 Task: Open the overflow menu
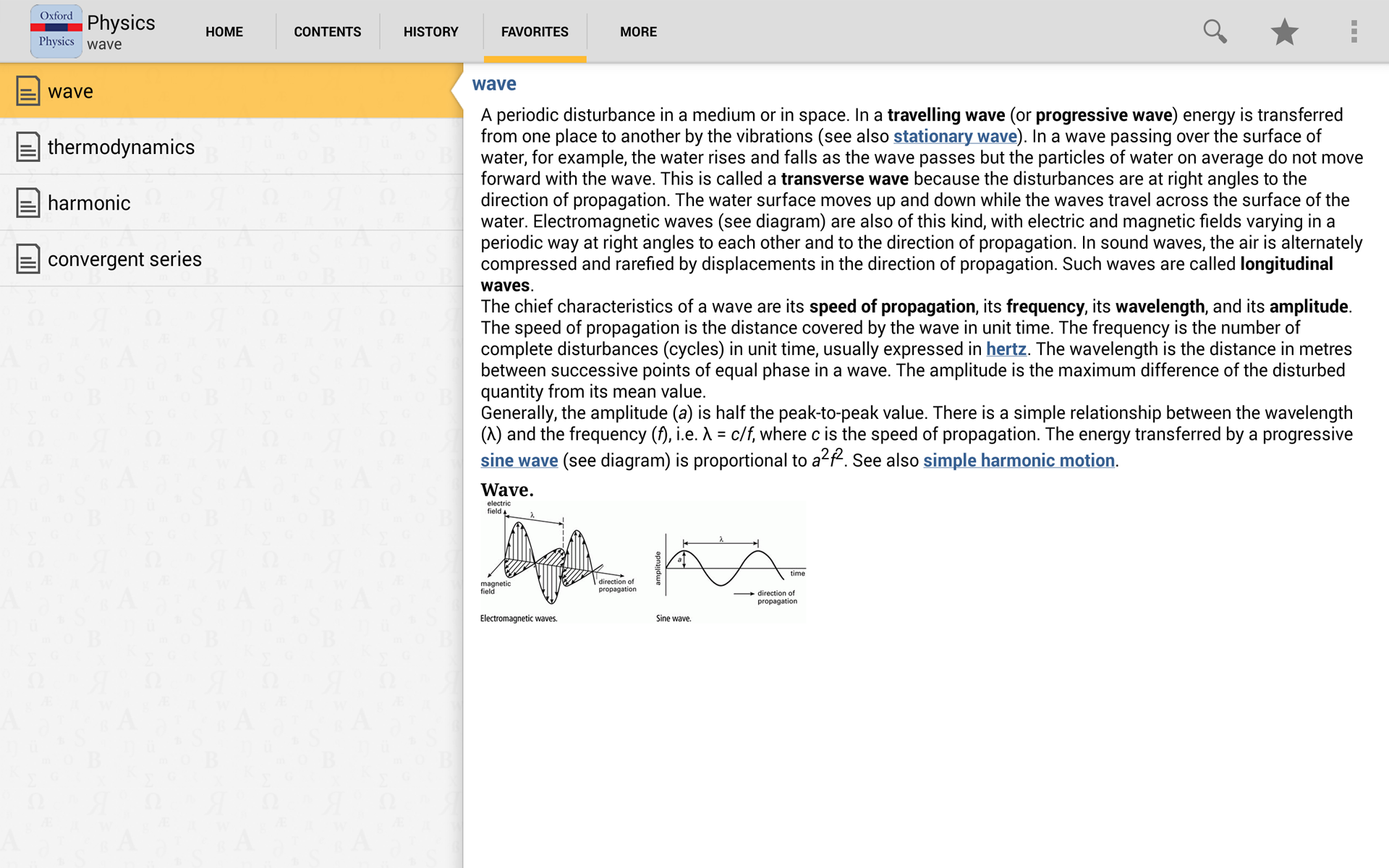[x=1354, y=31]
